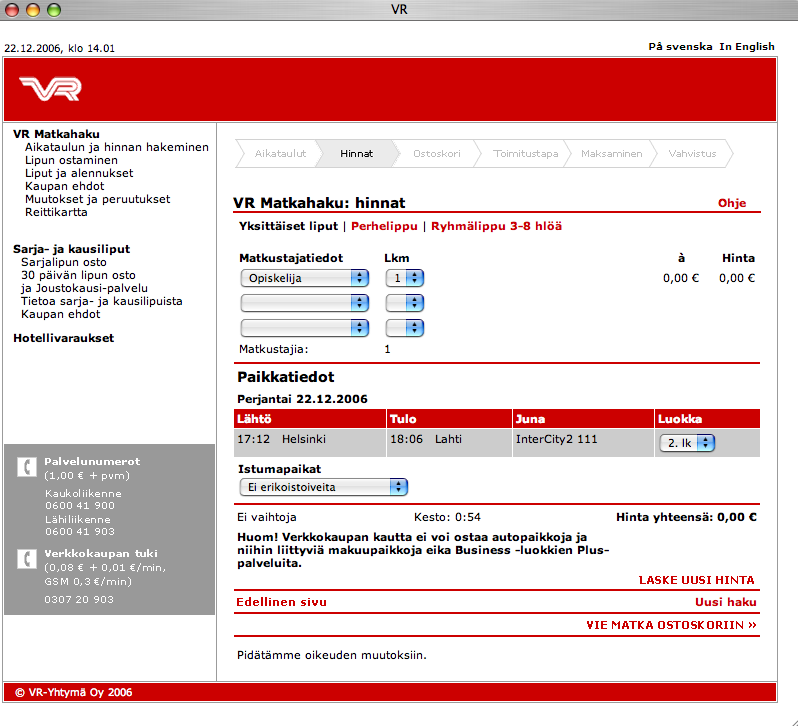
Task: Open VR Matkahaku sidebar heading
Action: (56, 134)
